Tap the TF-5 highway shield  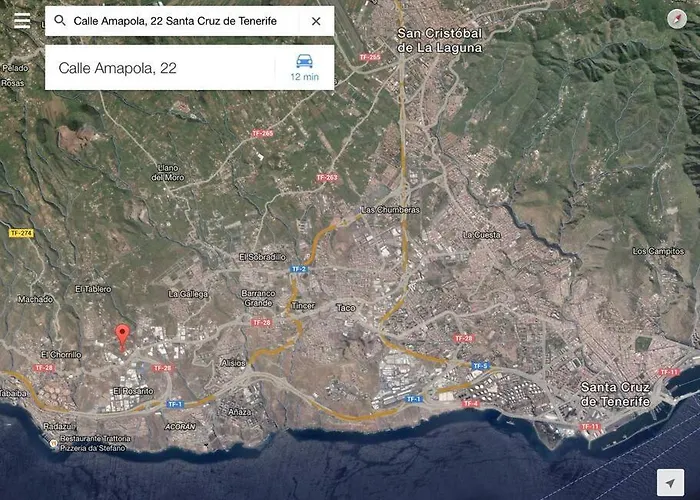coord(479,366)
